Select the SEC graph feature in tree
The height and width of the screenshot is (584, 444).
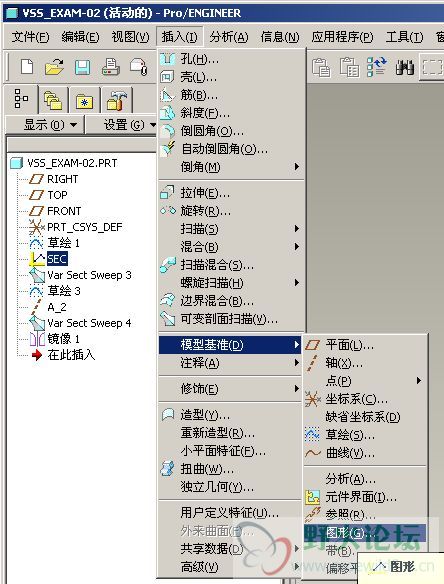coord(48,259)
